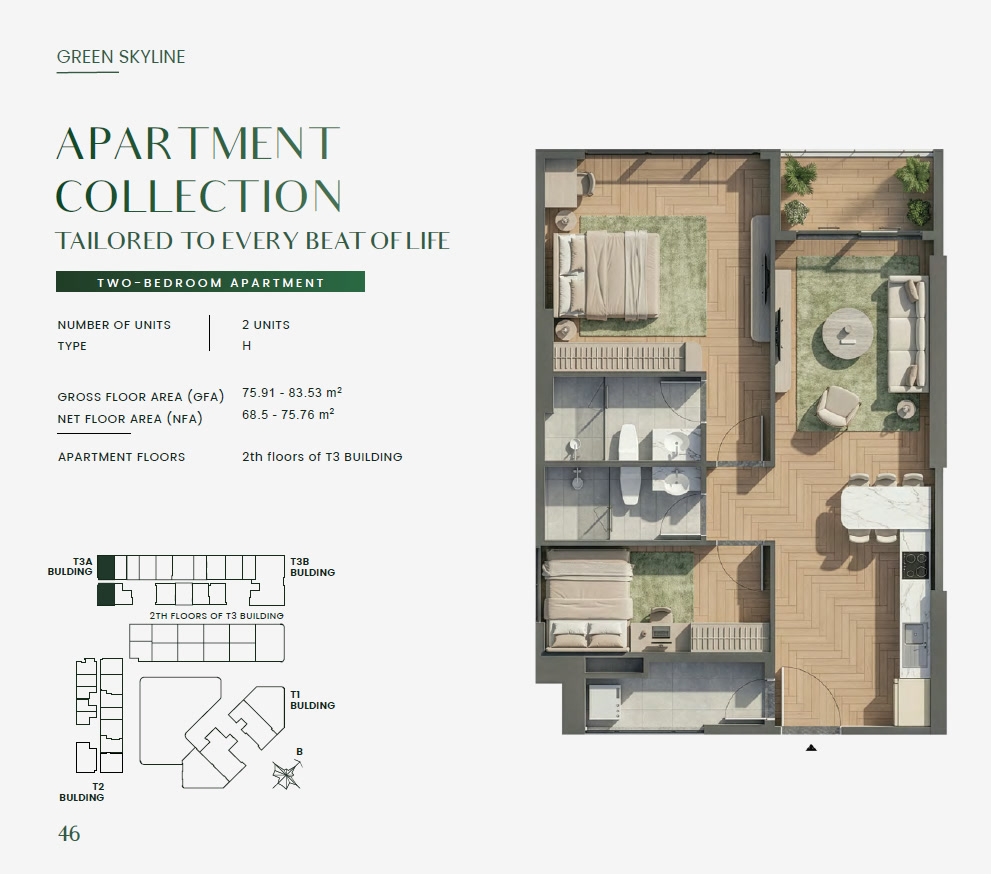Click the black entrance arrow below floor plan
Screen dimensions: 991x874
[x=812, y=748]
